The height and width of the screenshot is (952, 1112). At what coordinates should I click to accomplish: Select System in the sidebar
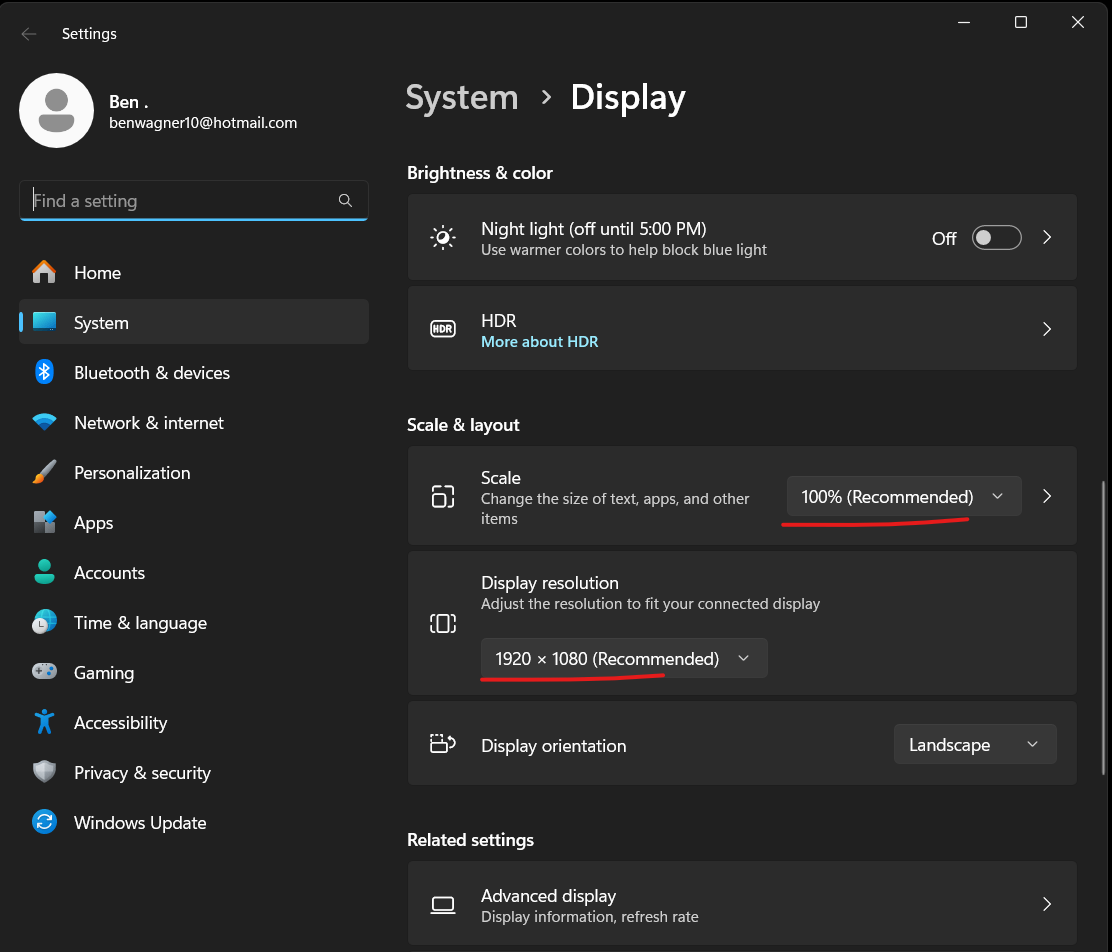coord(194,322)
